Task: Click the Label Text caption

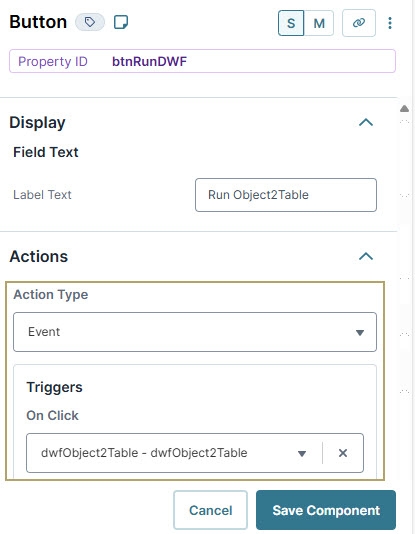Action: point(42,195)
